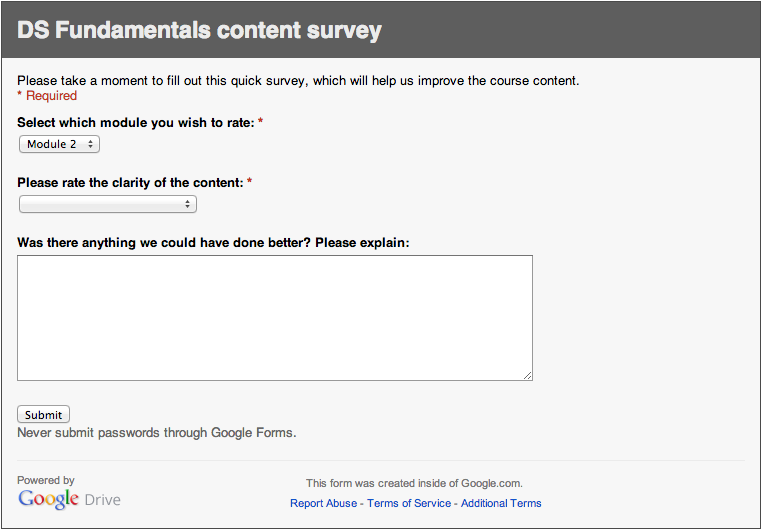Screen dimensions: 763x531
Task: Click the "Powered by" text
Action: pos(46,480)
